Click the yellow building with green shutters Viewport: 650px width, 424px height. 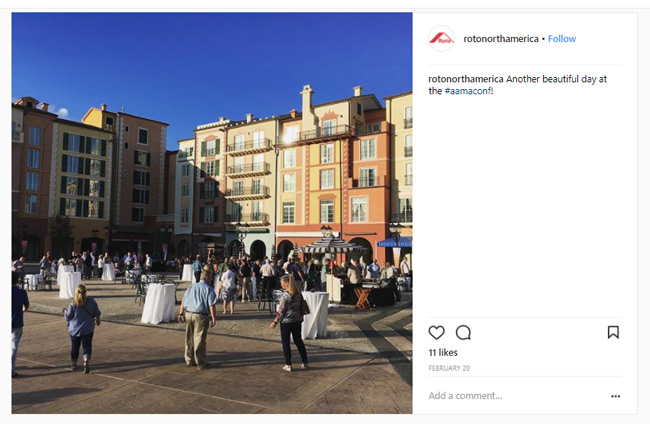click(83, 174)
